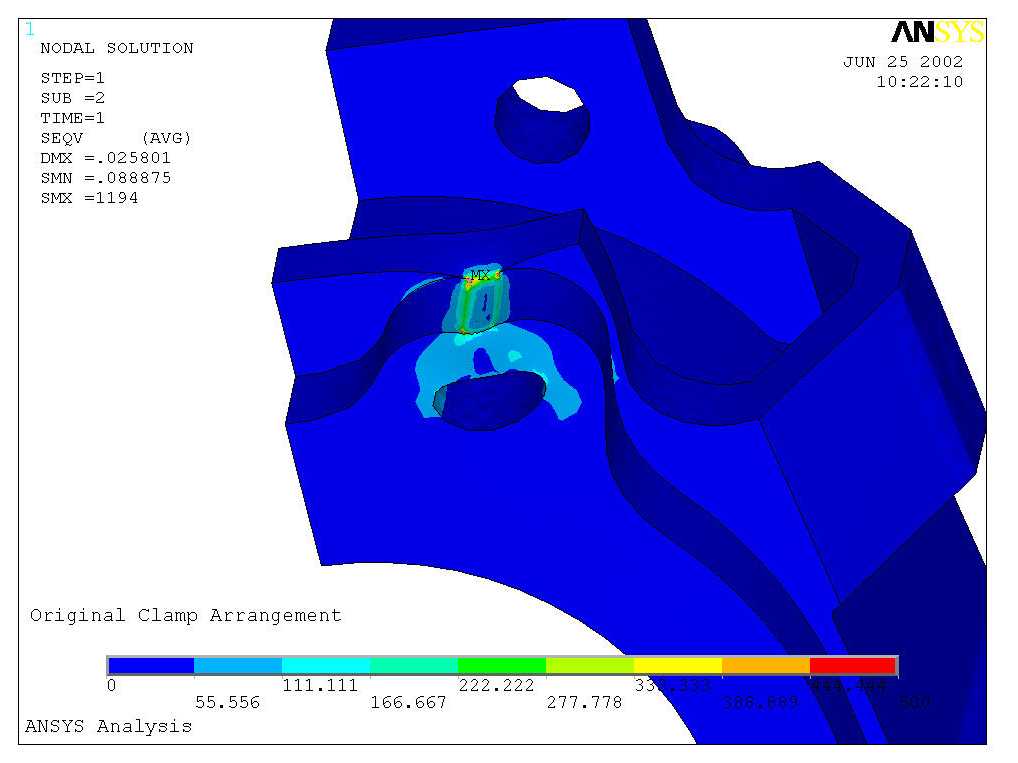Select the Original Clamp Arrangement title
Viewport: 1018px width, 763px height.
coord(186,615)
